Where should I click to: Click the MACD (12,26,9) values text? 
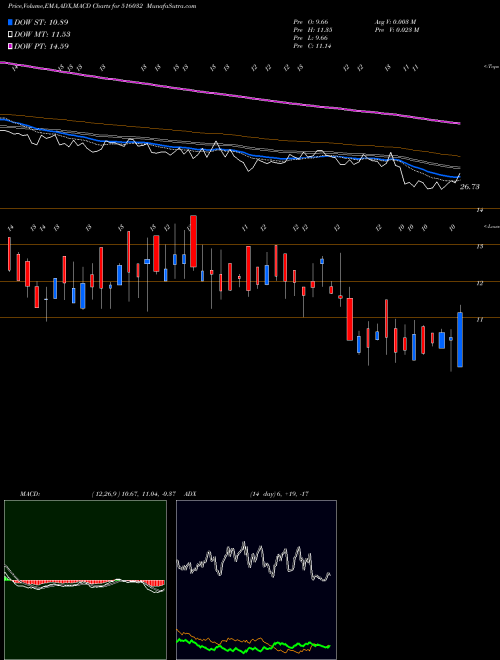[x=133, y=494]
